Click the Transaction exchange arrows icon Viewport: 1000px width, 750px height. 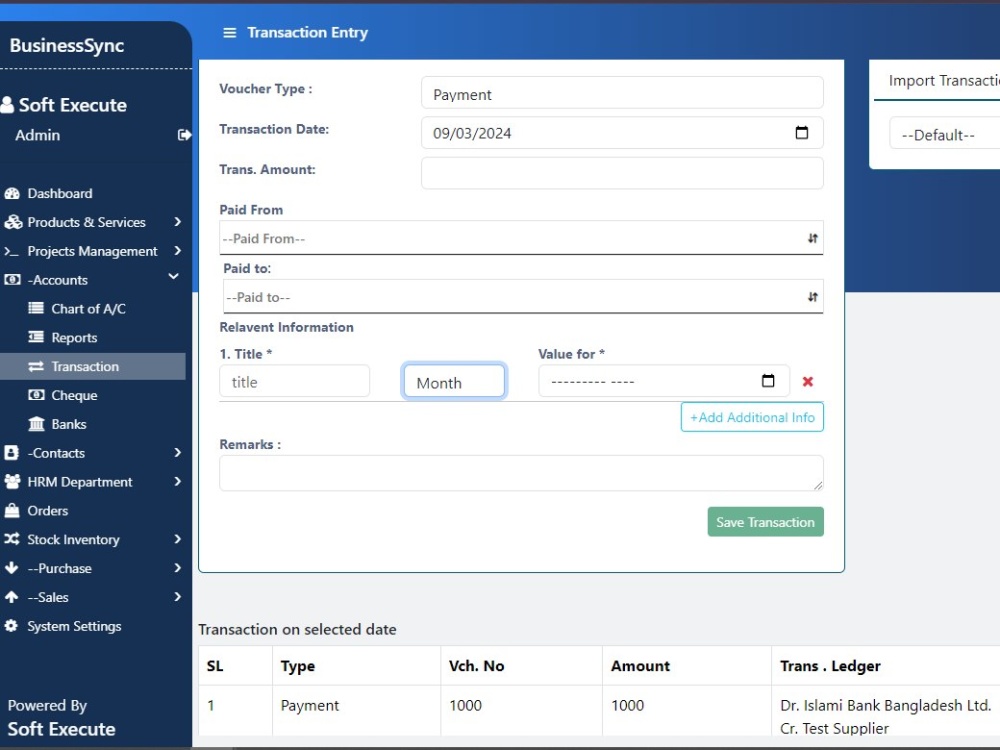tap(36, 367)
